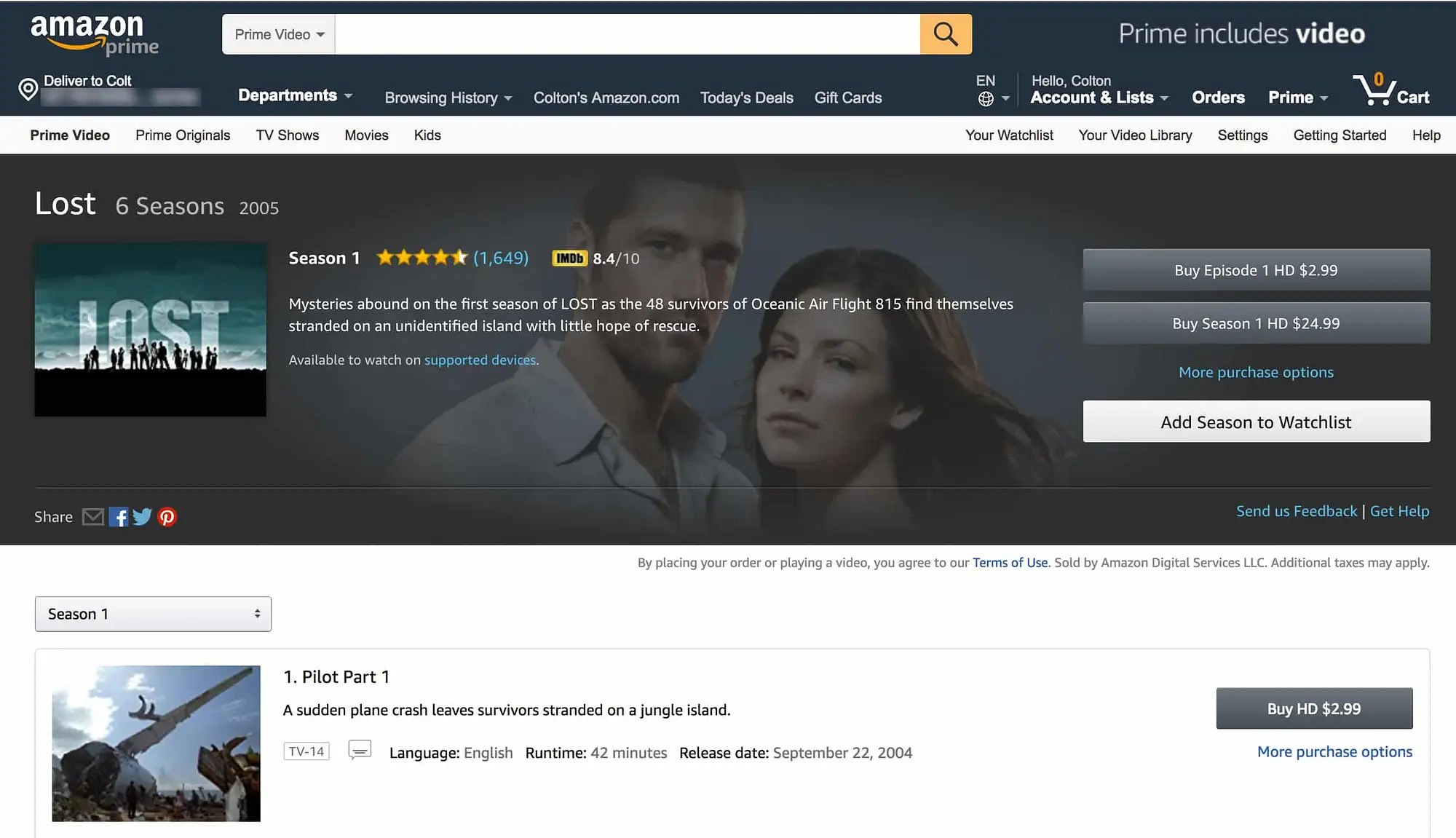
Task: Click the delivery location pin icon
Action: coord(28,90)
